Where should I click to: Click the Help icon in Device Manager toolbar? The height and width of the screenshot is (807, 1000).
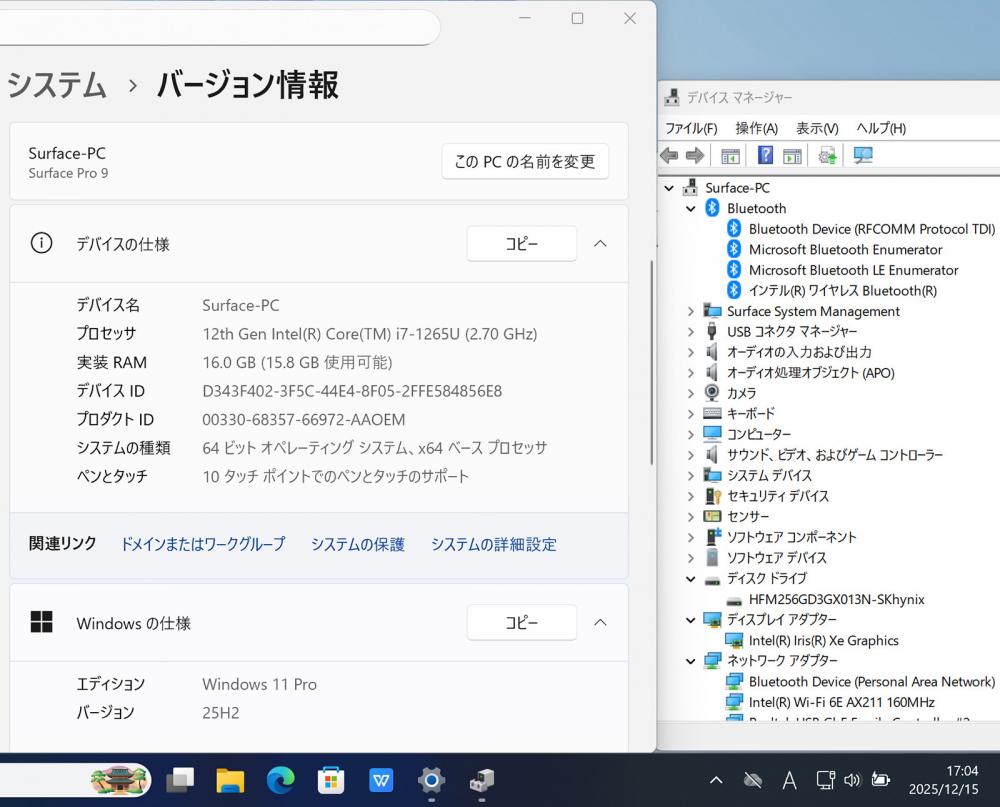pos(765,155)
